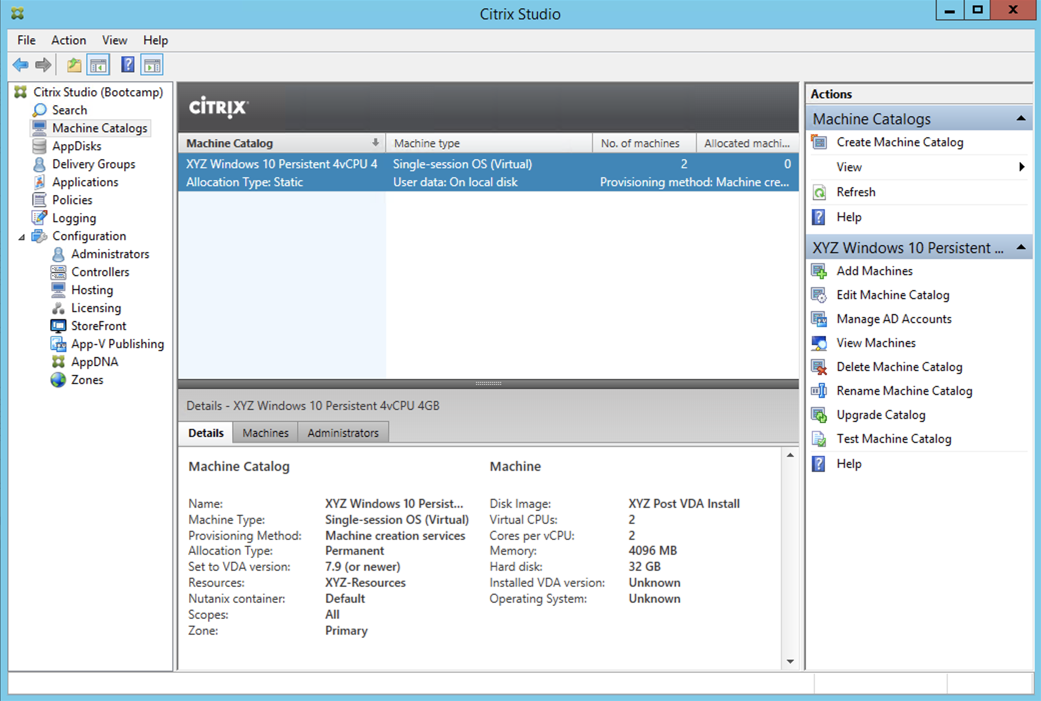Click the Machine type column header
Image resolution: width=1041 pixels, height=701 pixels.
(489, 143)
